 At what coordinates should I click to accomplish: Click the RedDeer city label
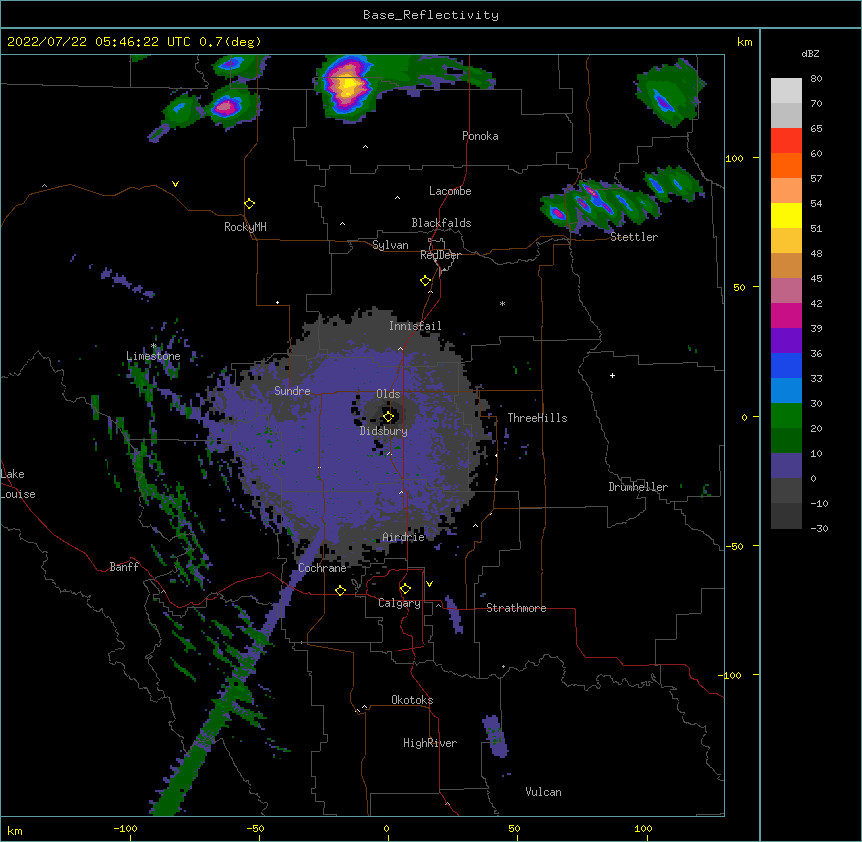440,255
